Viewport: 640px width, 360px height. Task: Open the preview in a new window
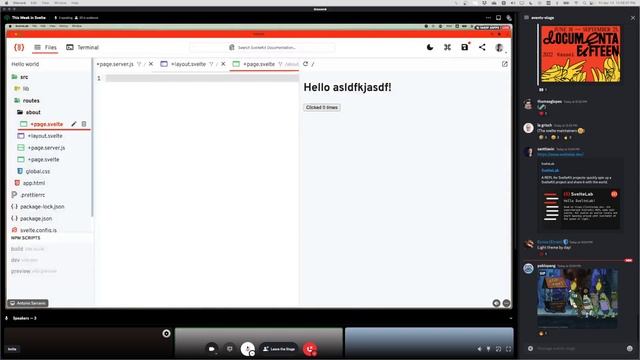pyautogui.click(x=505, y=64)
